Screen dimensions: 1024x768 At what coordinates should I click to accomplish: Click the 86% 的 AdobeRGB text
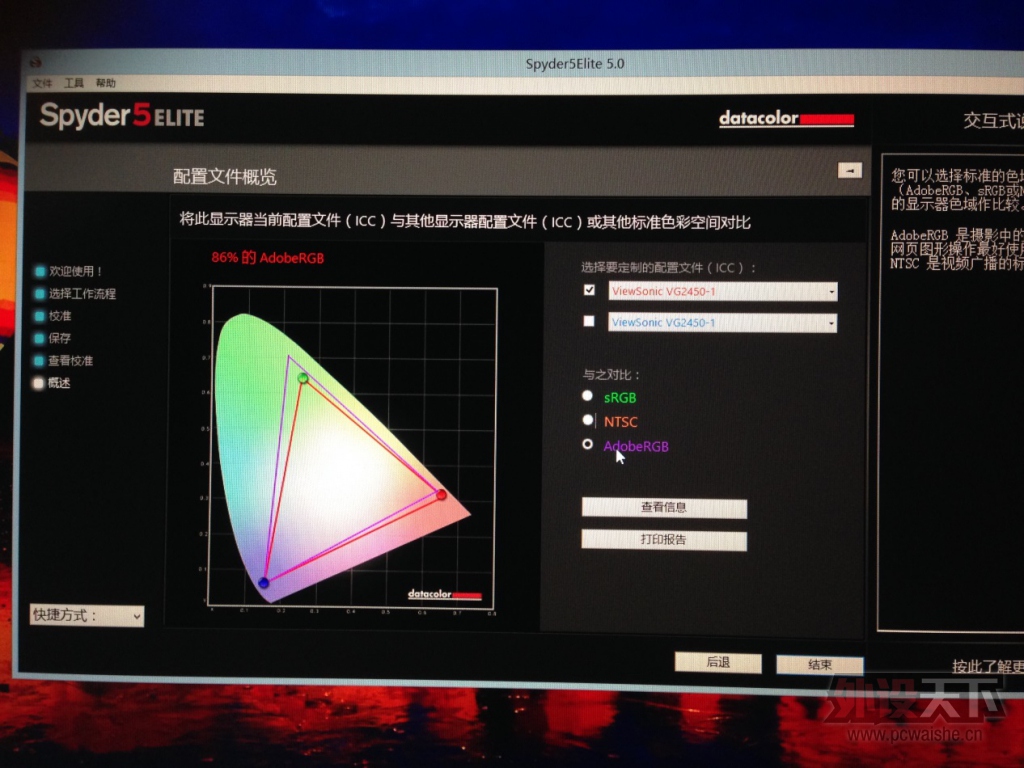pos(268,258)
